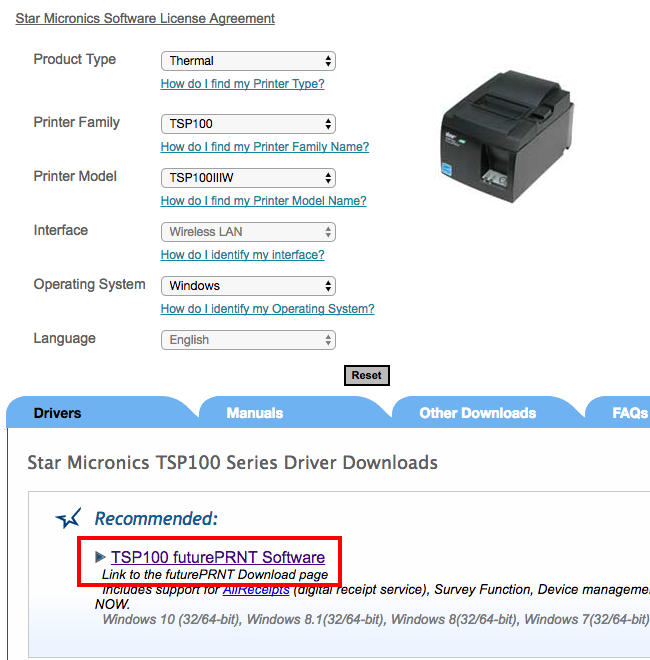
Task: Open 'How do I find my Printer Family Name?'
Action: 264,147
